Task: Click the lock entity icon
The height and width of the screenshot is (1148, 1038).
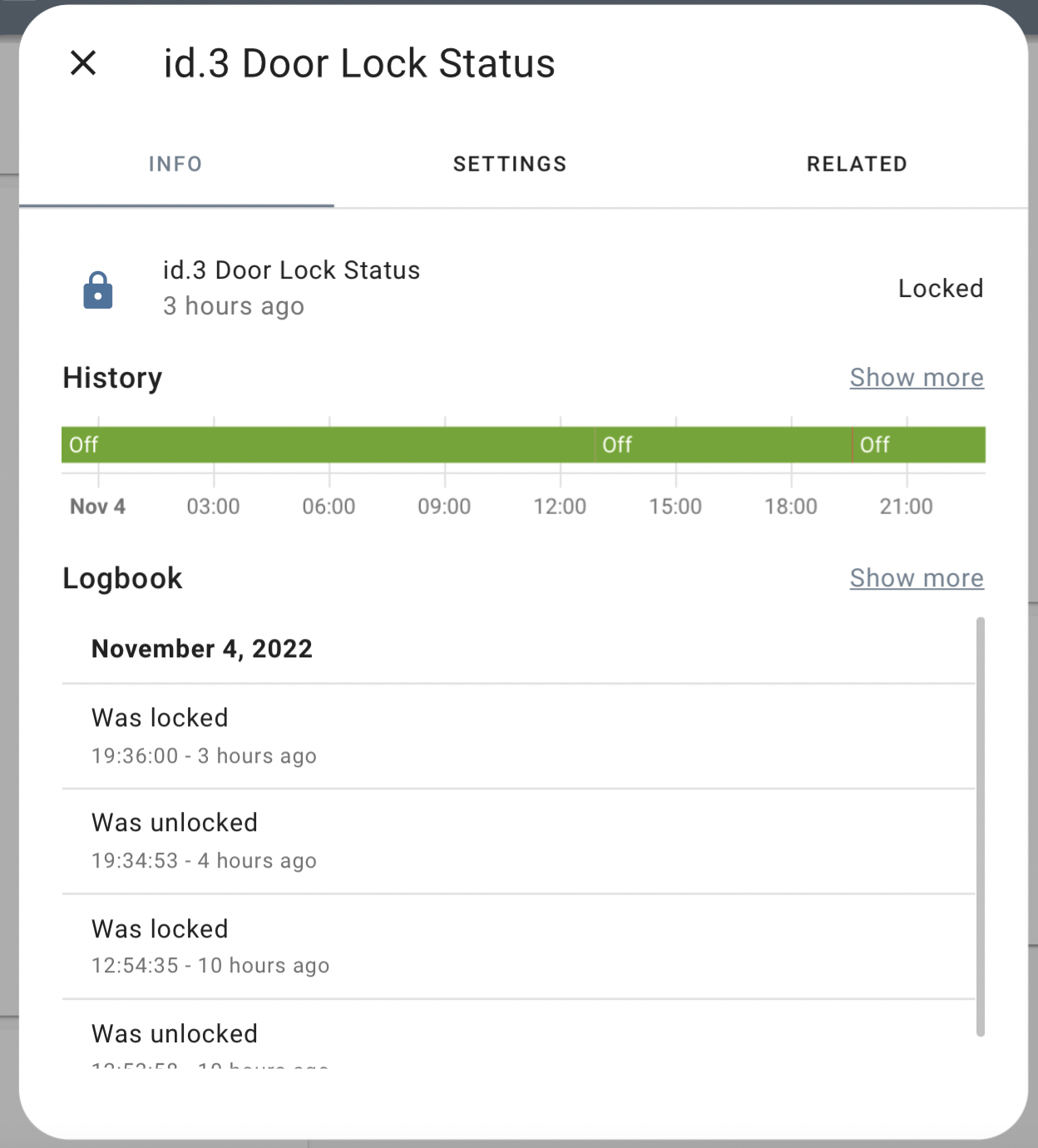Action: point(97,289)
